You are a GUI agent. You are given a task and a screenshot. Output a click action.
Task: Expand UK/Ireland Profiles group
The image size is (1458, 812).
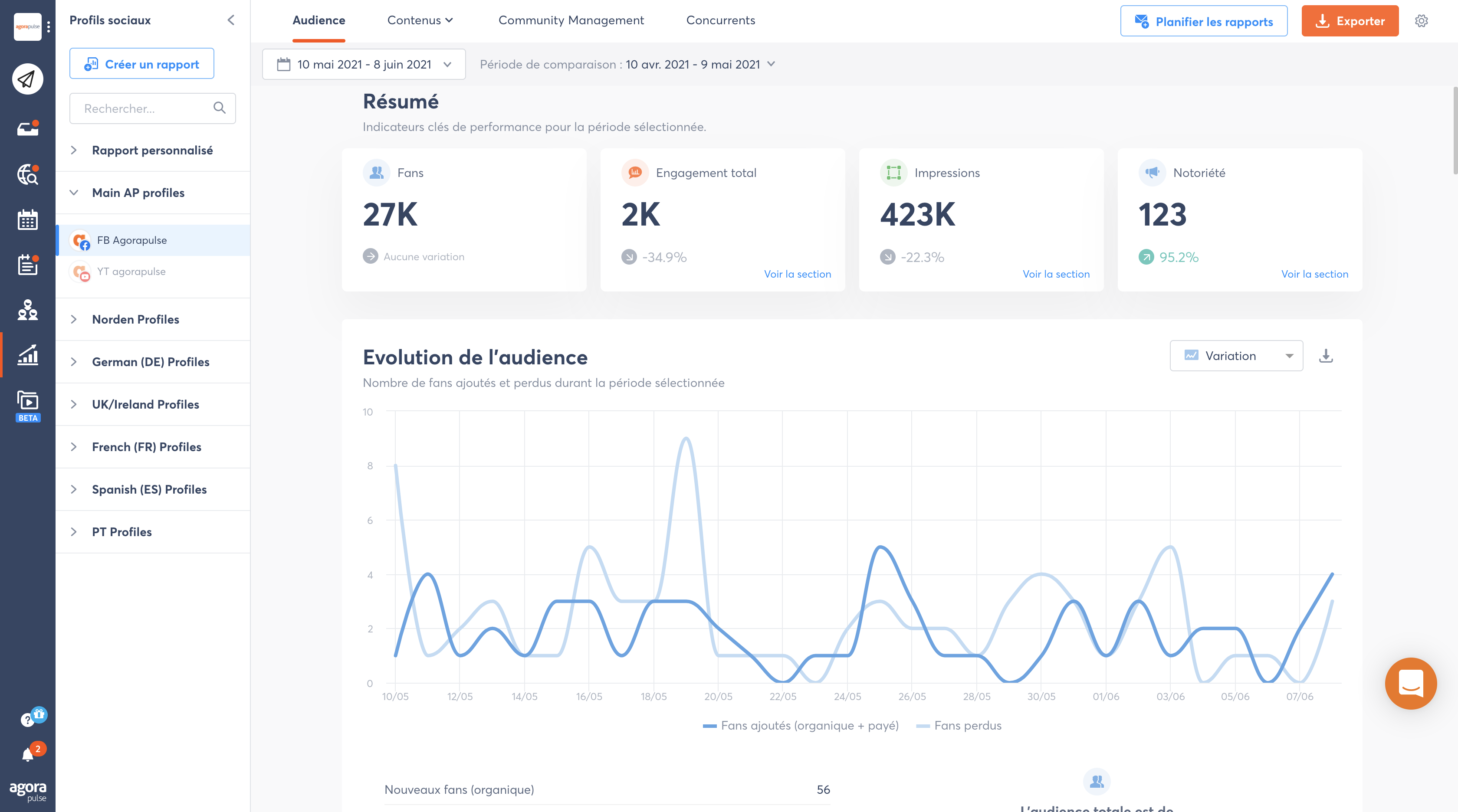point(153,404)
